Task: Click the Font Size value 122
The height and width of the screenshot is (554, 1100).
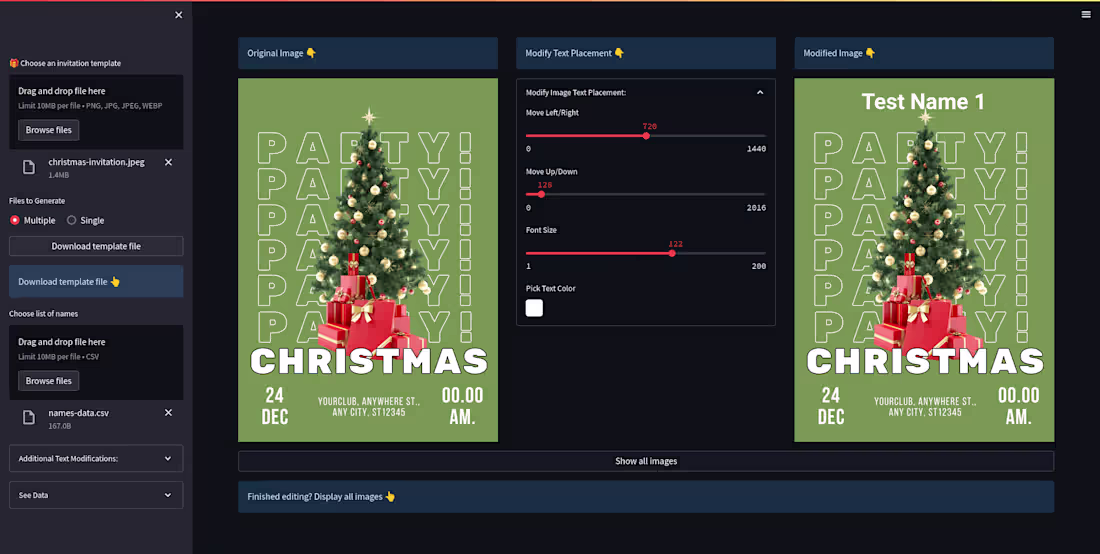Action: point(676,244)
